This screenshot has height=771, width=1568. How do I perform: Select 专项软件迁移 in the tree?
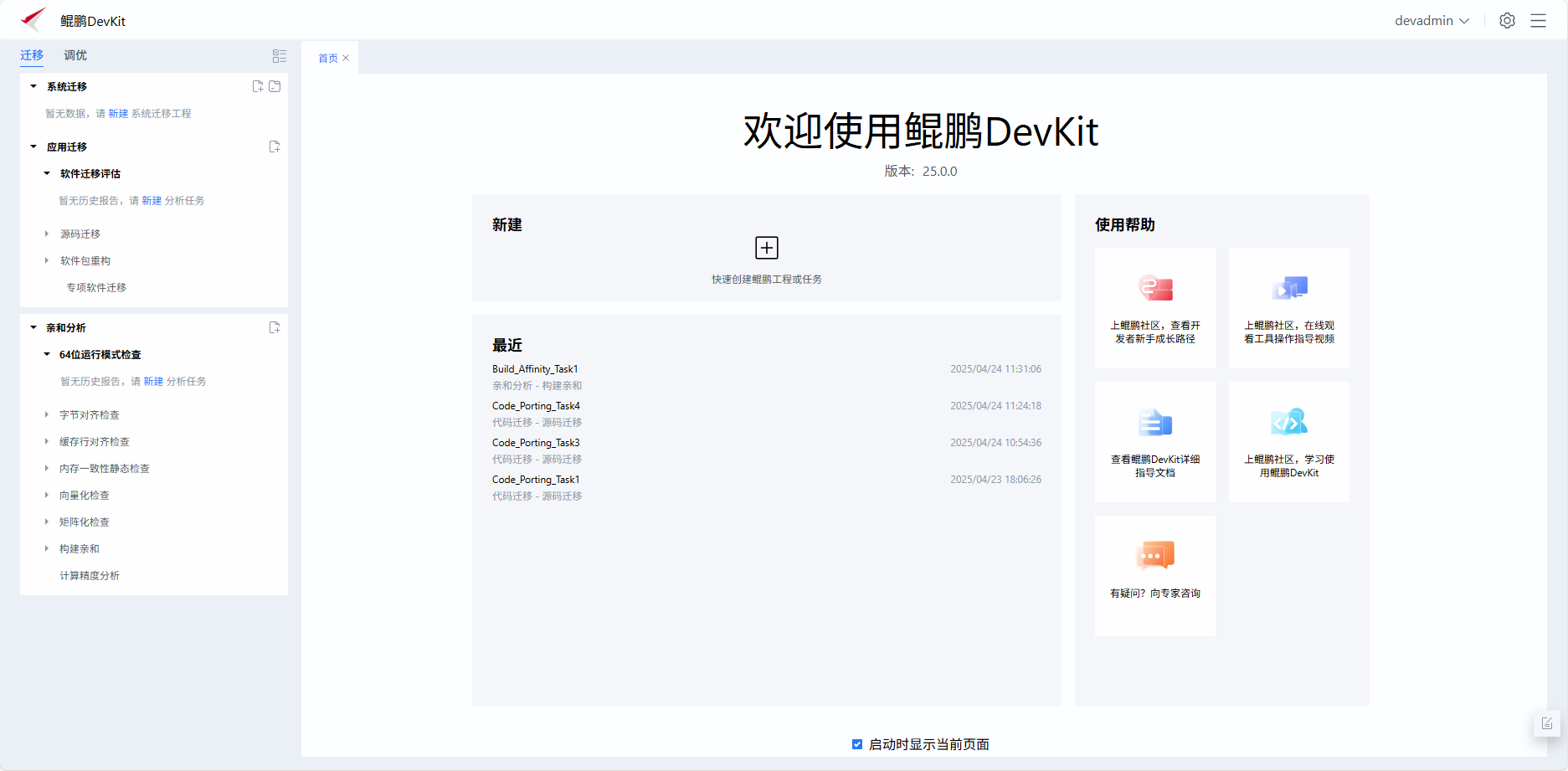pos(96,287)
